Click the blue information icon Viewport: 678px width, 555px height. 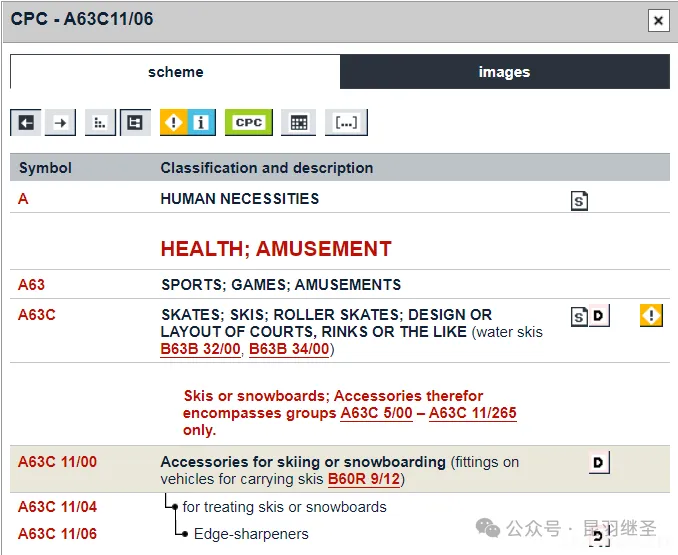(201, 122)
